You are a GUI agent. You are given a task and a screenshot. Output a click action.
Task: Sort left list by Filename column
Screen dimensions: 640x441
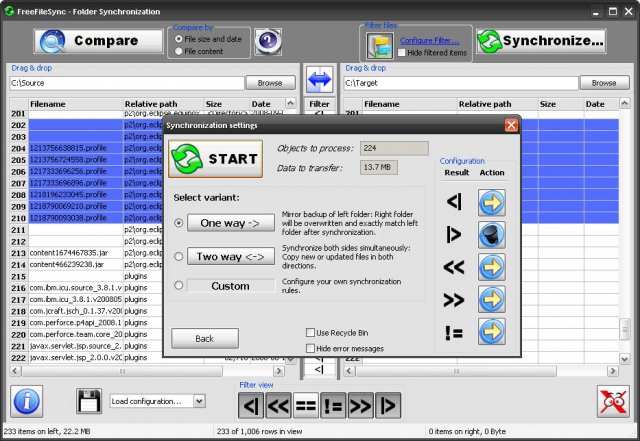click(x=76, y=104)
